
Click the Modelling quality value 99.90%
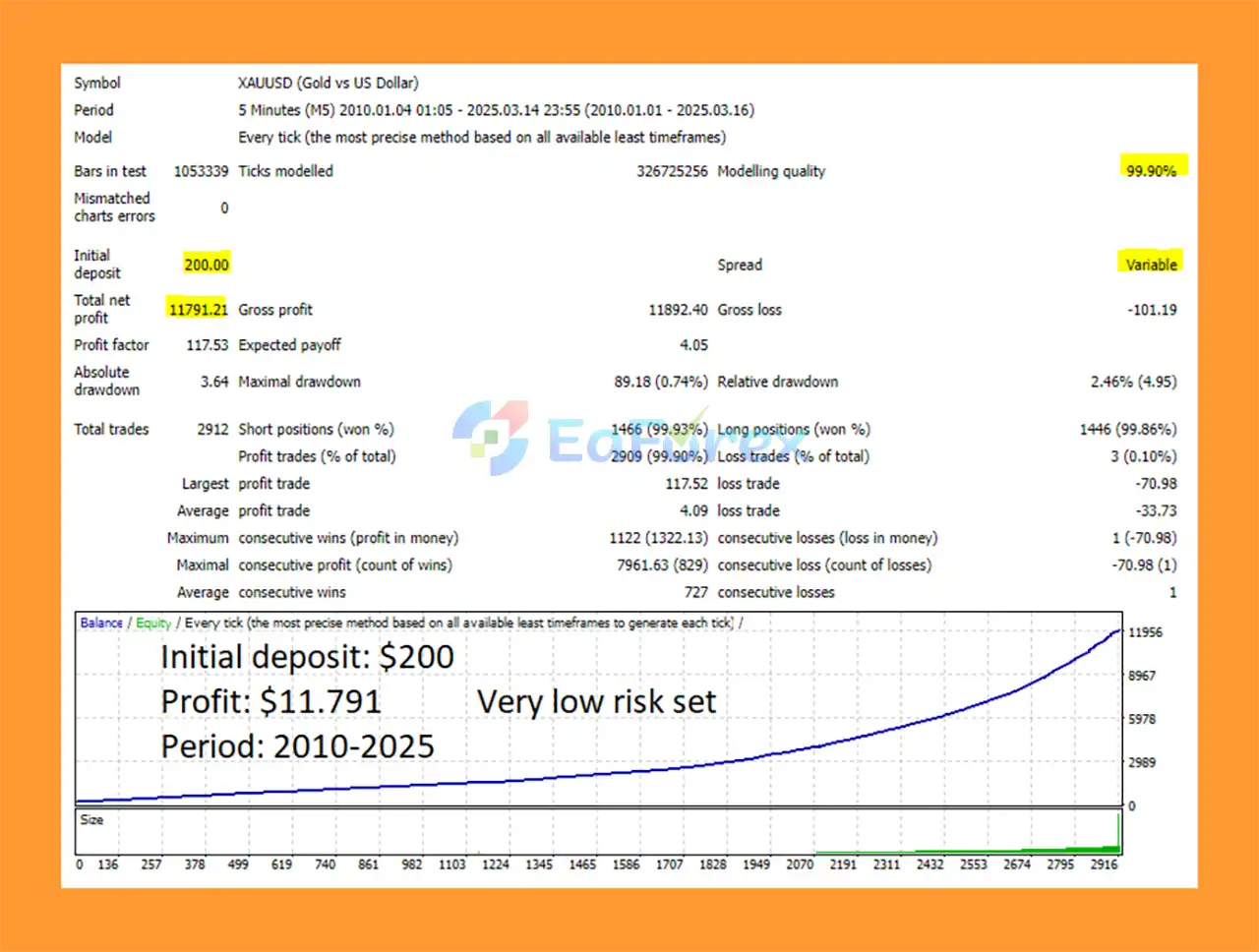pos(1151,171)
